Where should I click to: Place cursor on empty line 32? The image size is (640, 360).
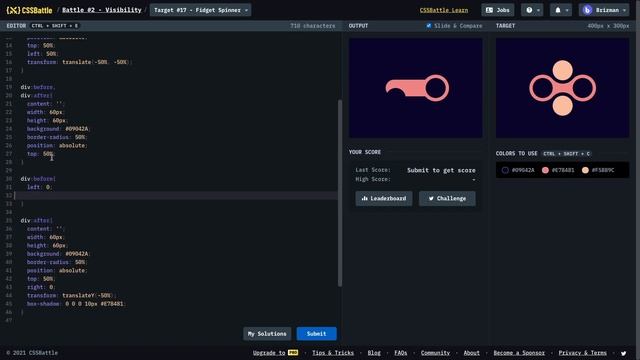click(176, 196)
